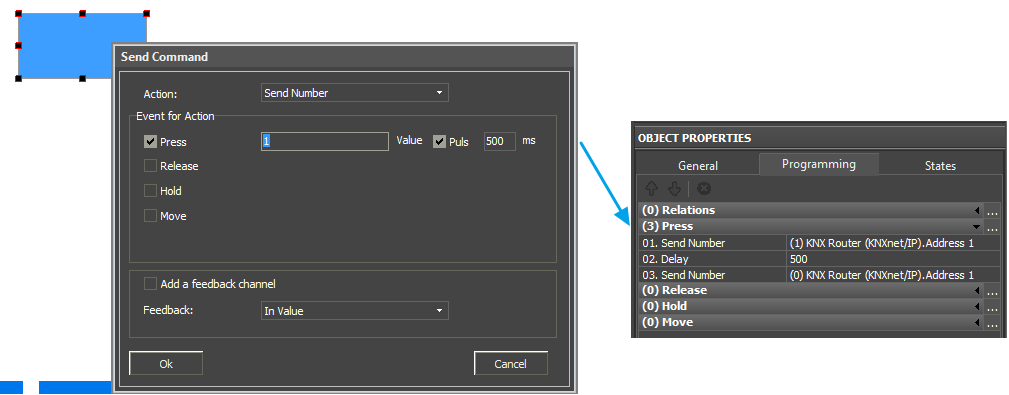Image resolution: width=1009 pixels, height=395 pixels.
Task: Click the Delay value 500 cell
Action: pos(894,259)
